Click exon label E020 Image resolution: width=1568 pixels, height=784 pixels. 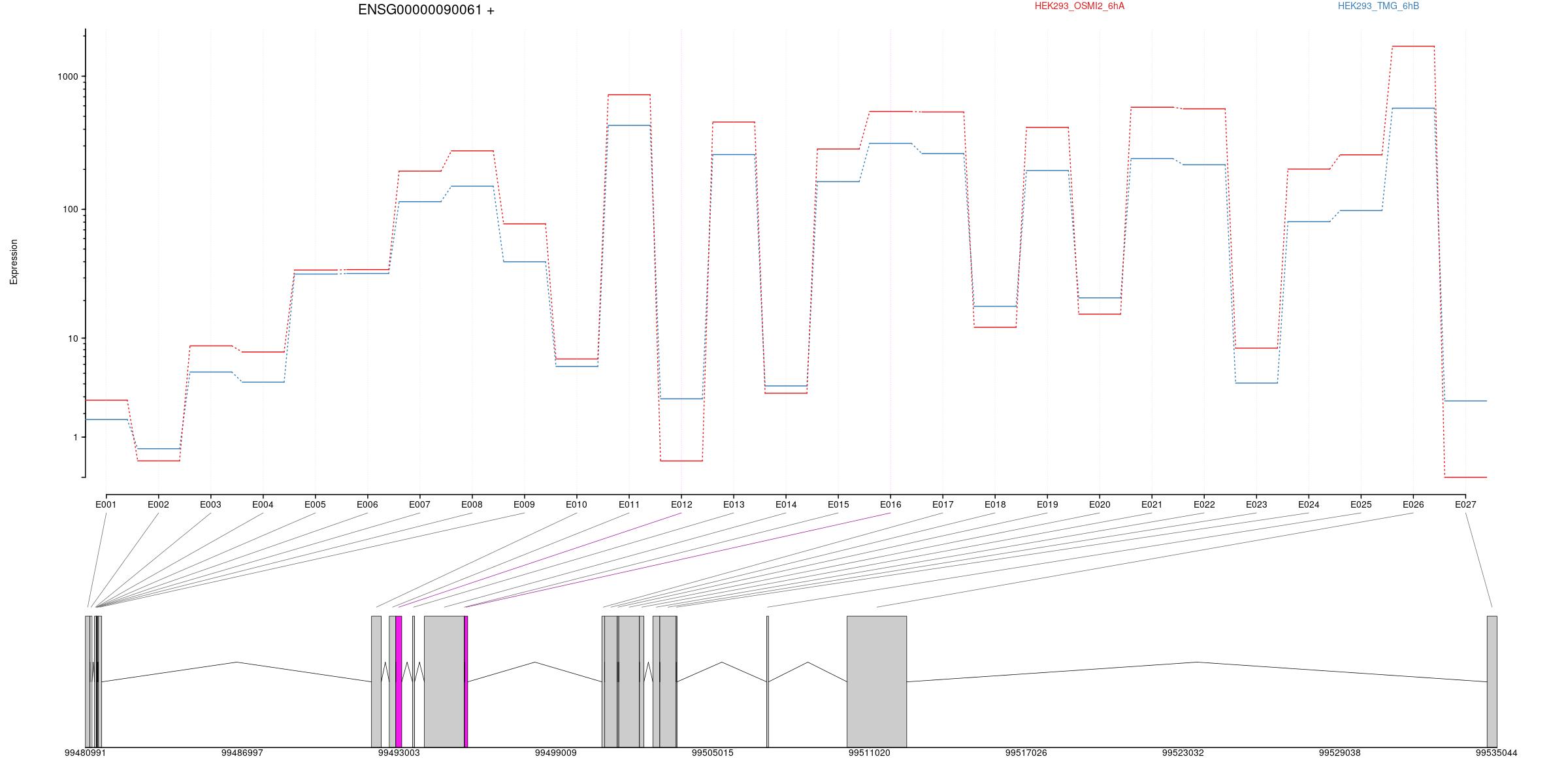tap(1100, 504)
